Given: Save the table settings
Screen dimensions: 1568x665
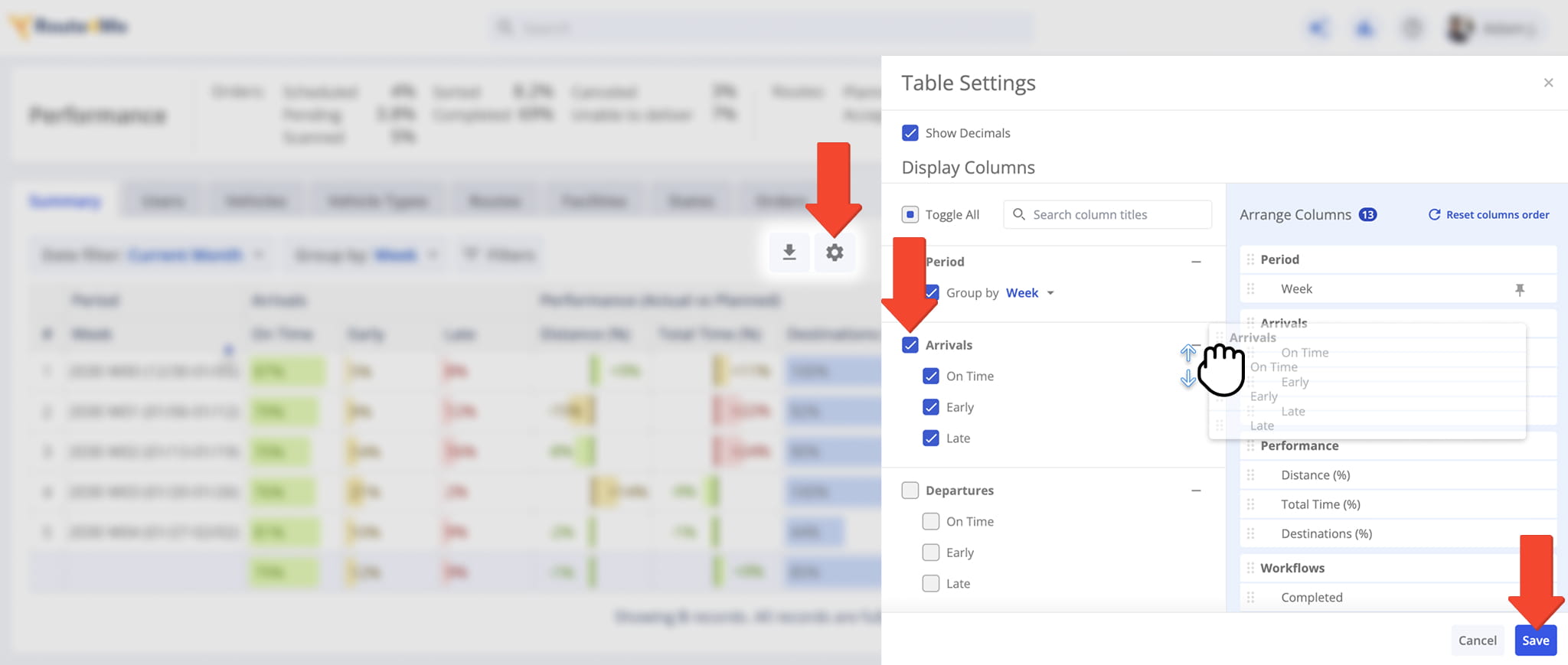Looking at the screenshot, I should click(x=1535, y=641).
